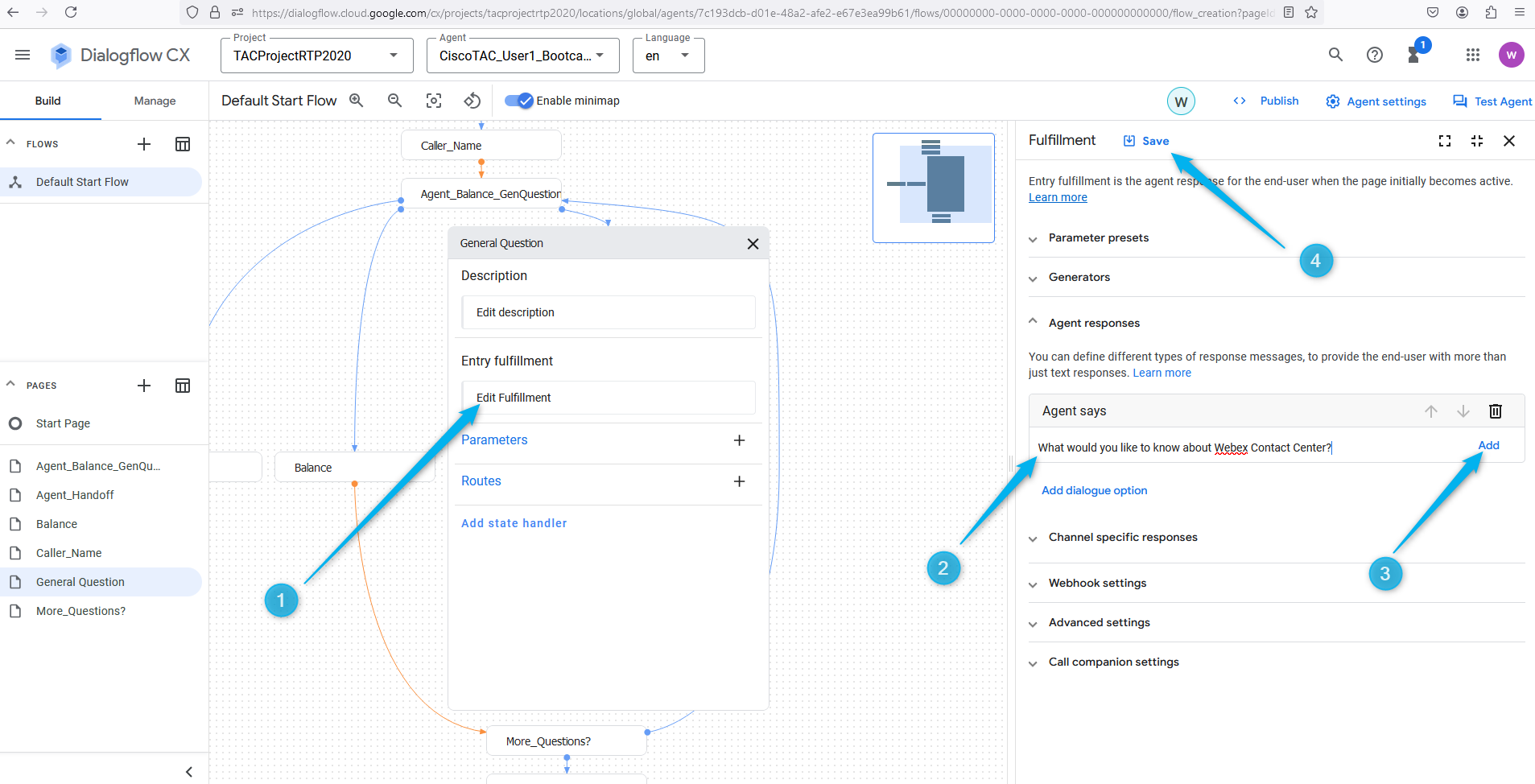Click the reset layout icon
The image size is (1535, 784).
pyautogui.click(x=472, y=101)
